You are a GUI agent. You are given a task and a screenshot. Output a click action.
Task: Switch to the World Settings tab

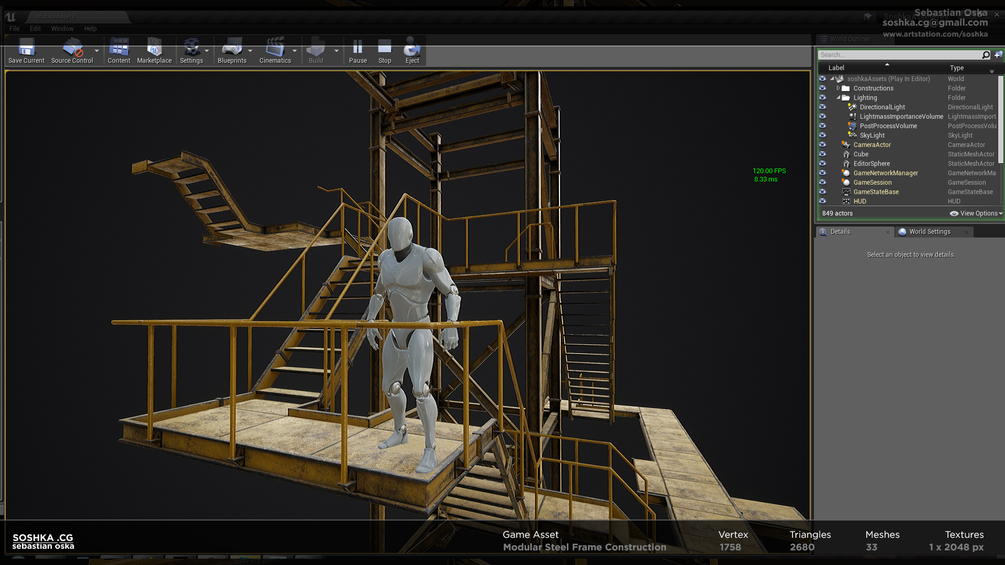934,232
